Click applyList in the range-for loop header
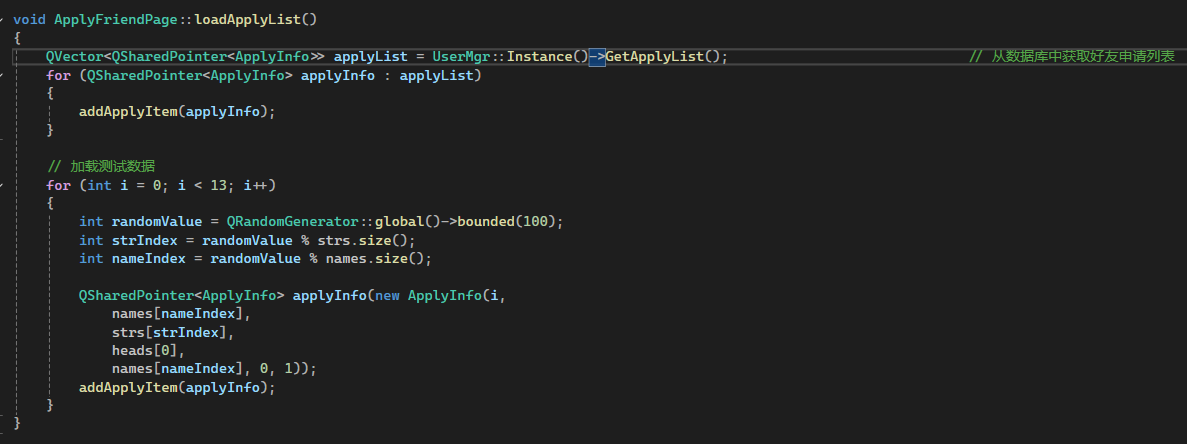The image size is (1187, 444). point(437,75)
